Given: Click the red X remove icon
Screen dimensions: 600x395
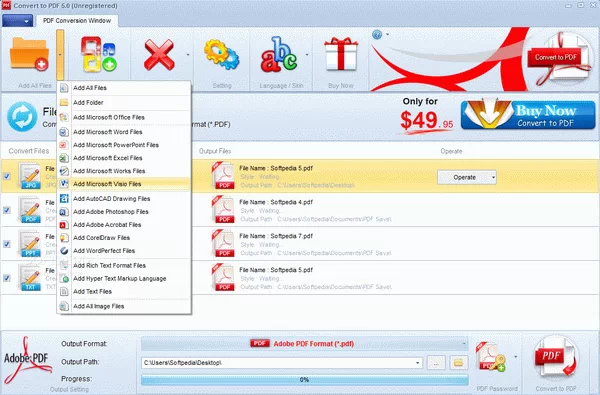Looking at the screenshot, I should [x=159, y=56].
